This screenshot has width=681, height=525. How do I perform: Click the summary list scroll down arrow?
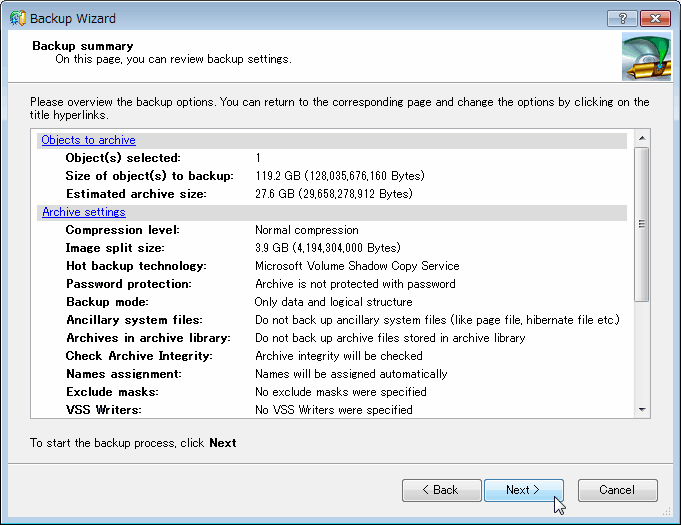tap(642, 409)
